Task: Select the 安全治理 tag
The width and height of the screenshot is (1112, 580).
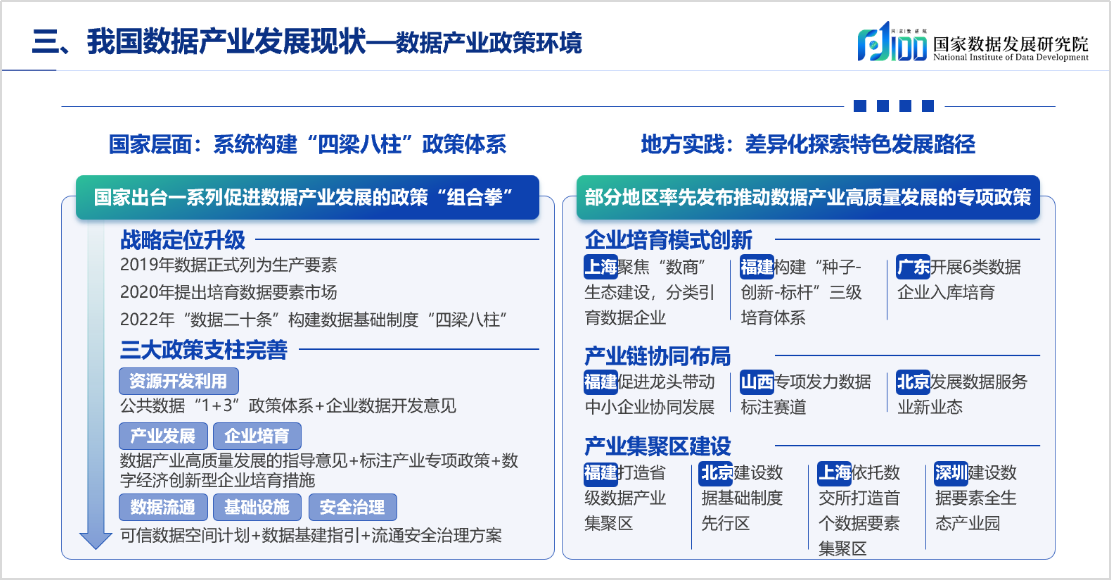Action: [x=353, y=506]
